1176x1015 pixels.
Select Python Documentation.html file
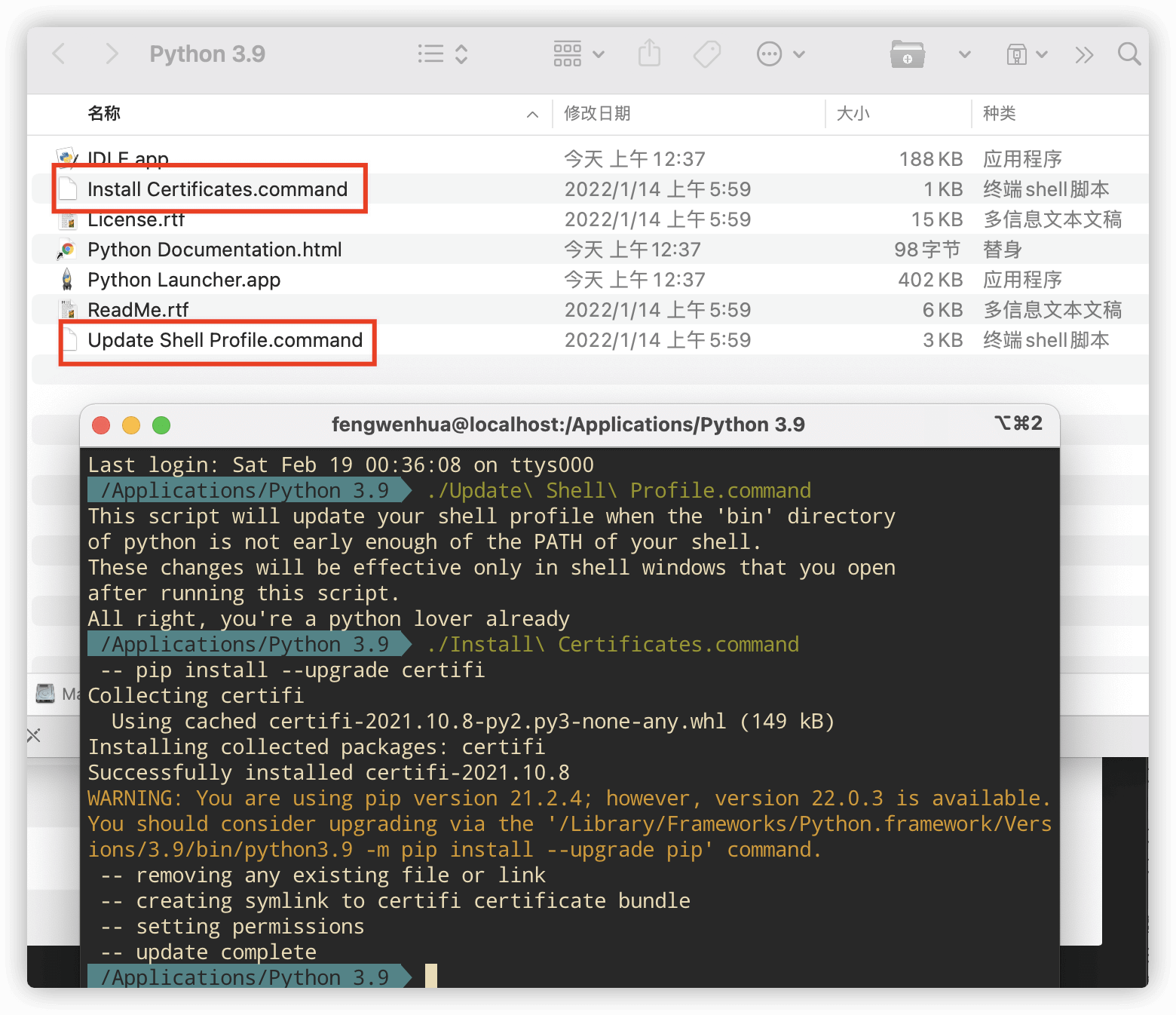point(588,249)
